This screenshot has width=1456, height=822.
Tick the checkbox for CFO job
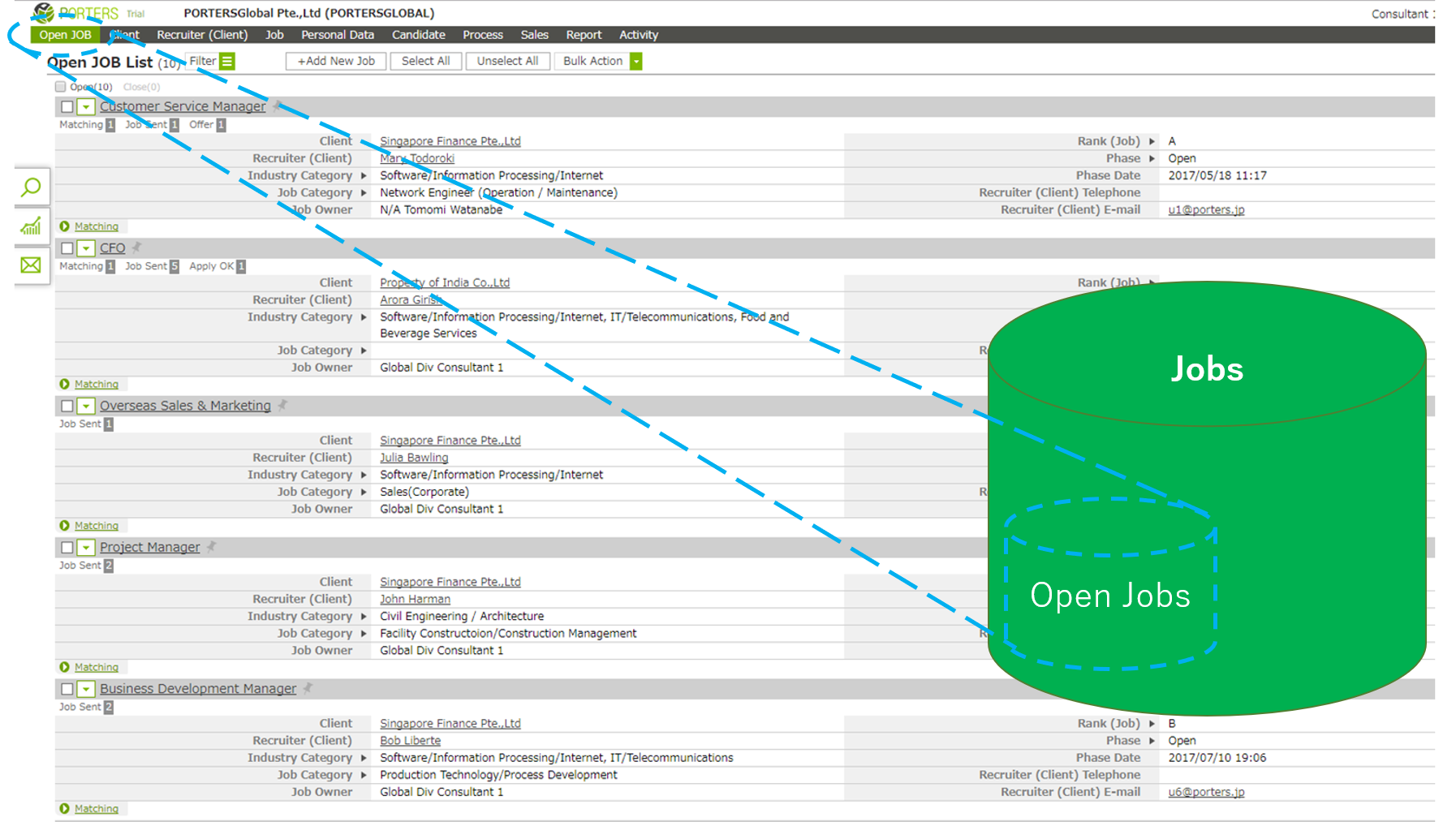pyautogui.click(x=67, y=248)
